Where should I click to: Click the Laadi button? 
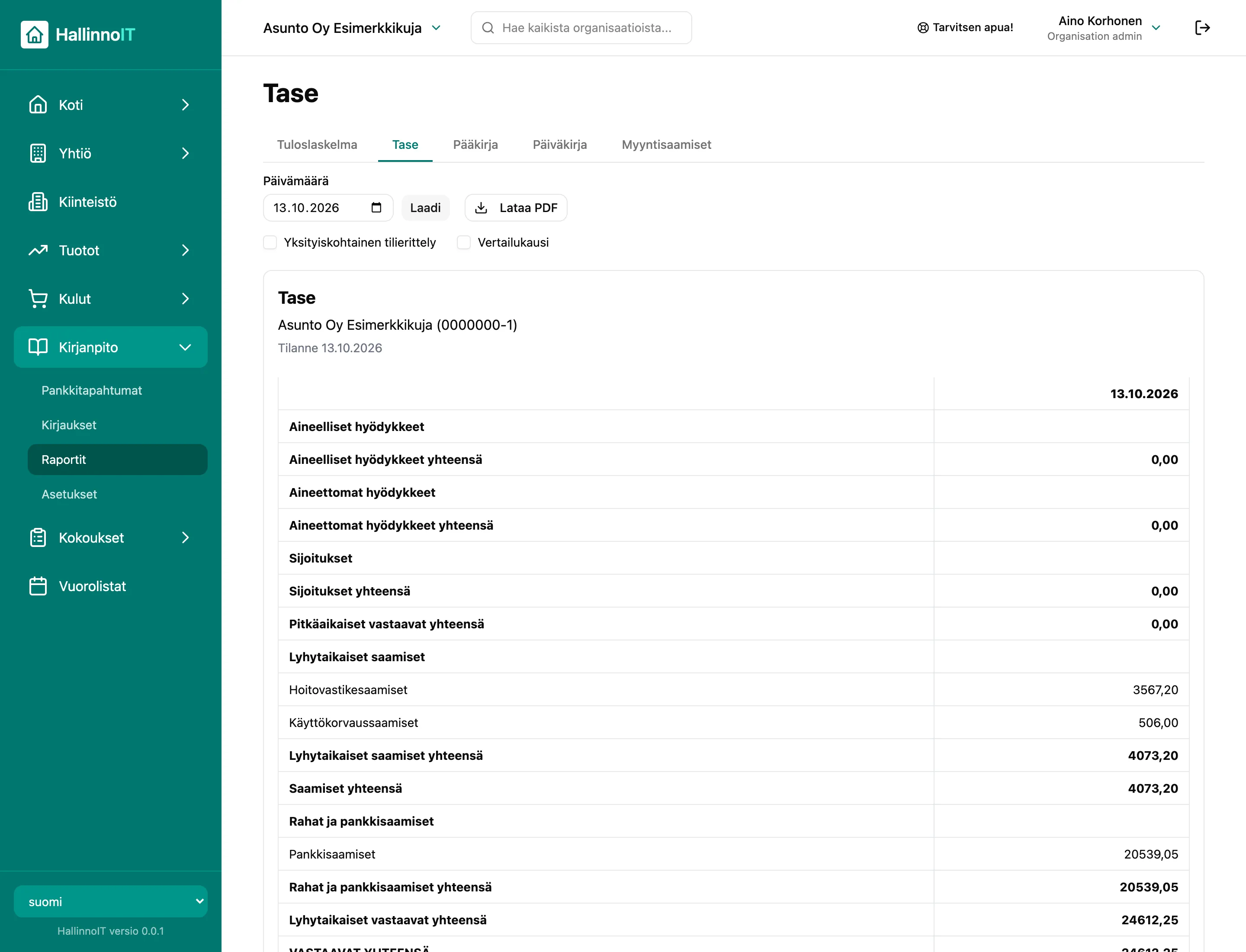426,208
